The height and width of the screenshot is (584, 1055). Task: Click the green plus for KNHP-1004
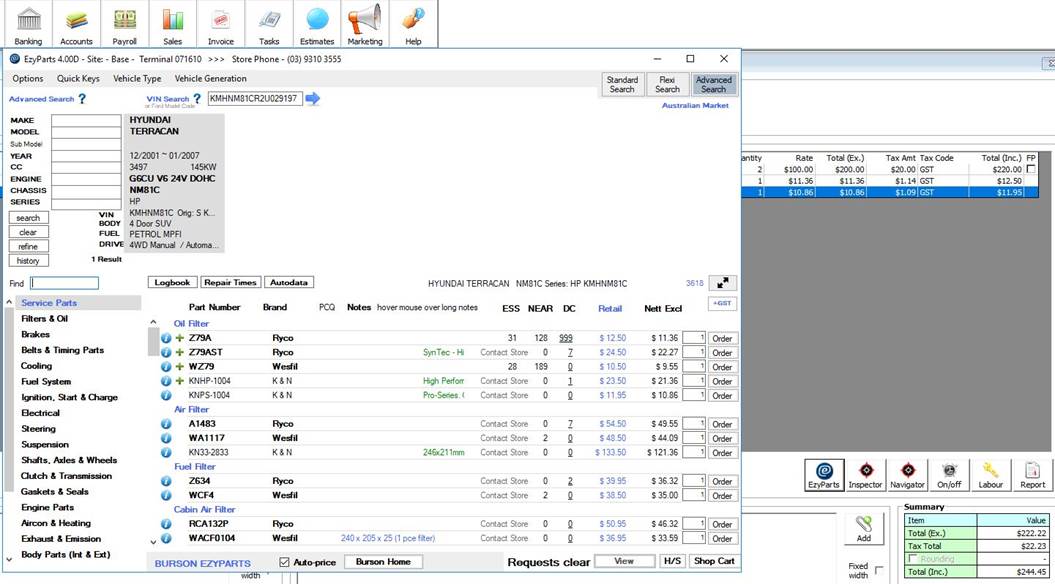coord(180,381)
